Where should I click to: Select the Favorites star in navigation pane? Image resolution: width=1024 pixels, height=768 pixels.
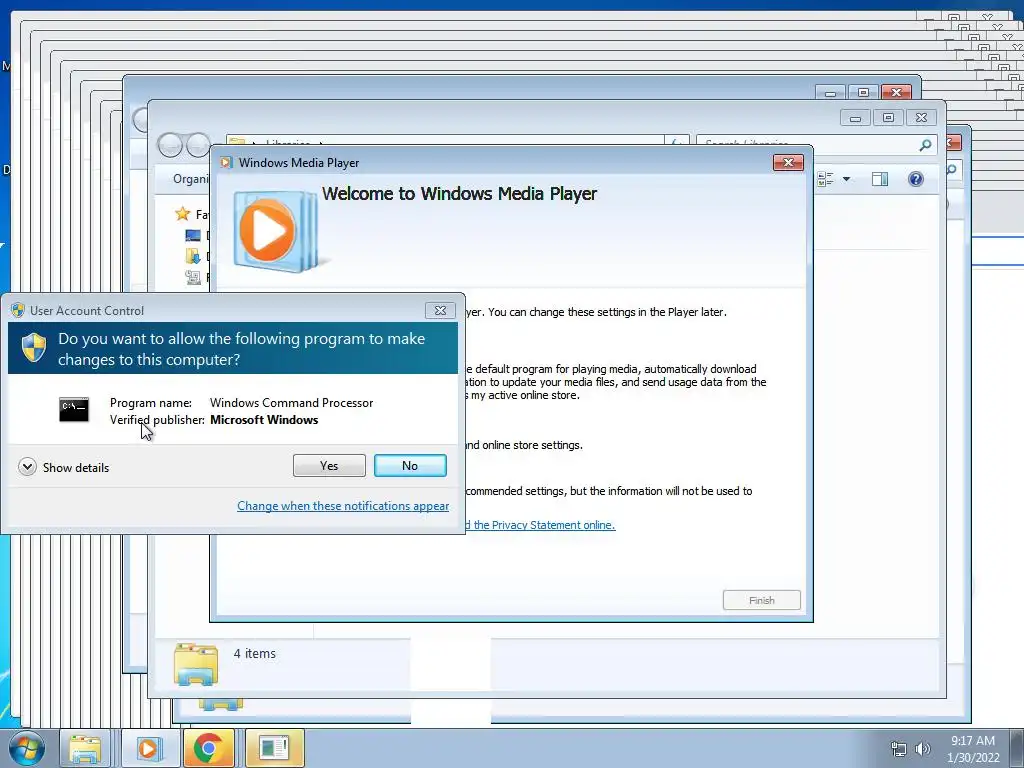[x=182, y=214]
